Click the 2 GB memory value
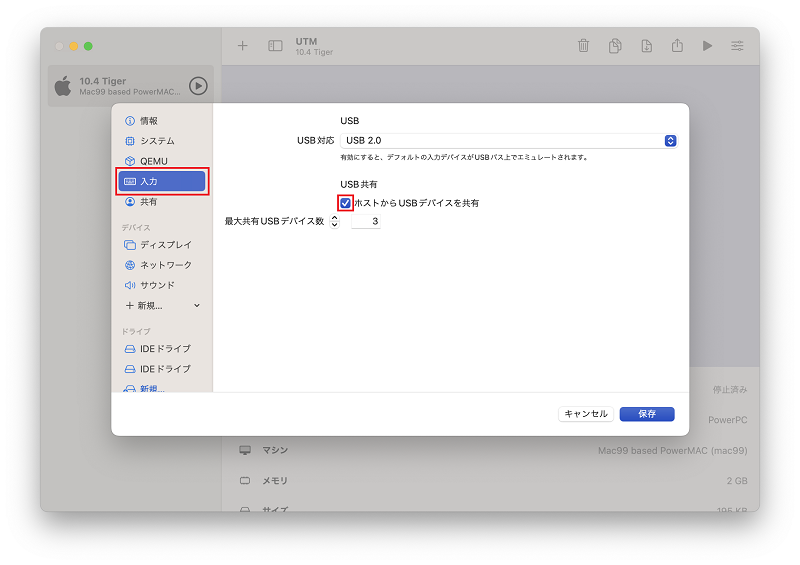 [737, 481]
